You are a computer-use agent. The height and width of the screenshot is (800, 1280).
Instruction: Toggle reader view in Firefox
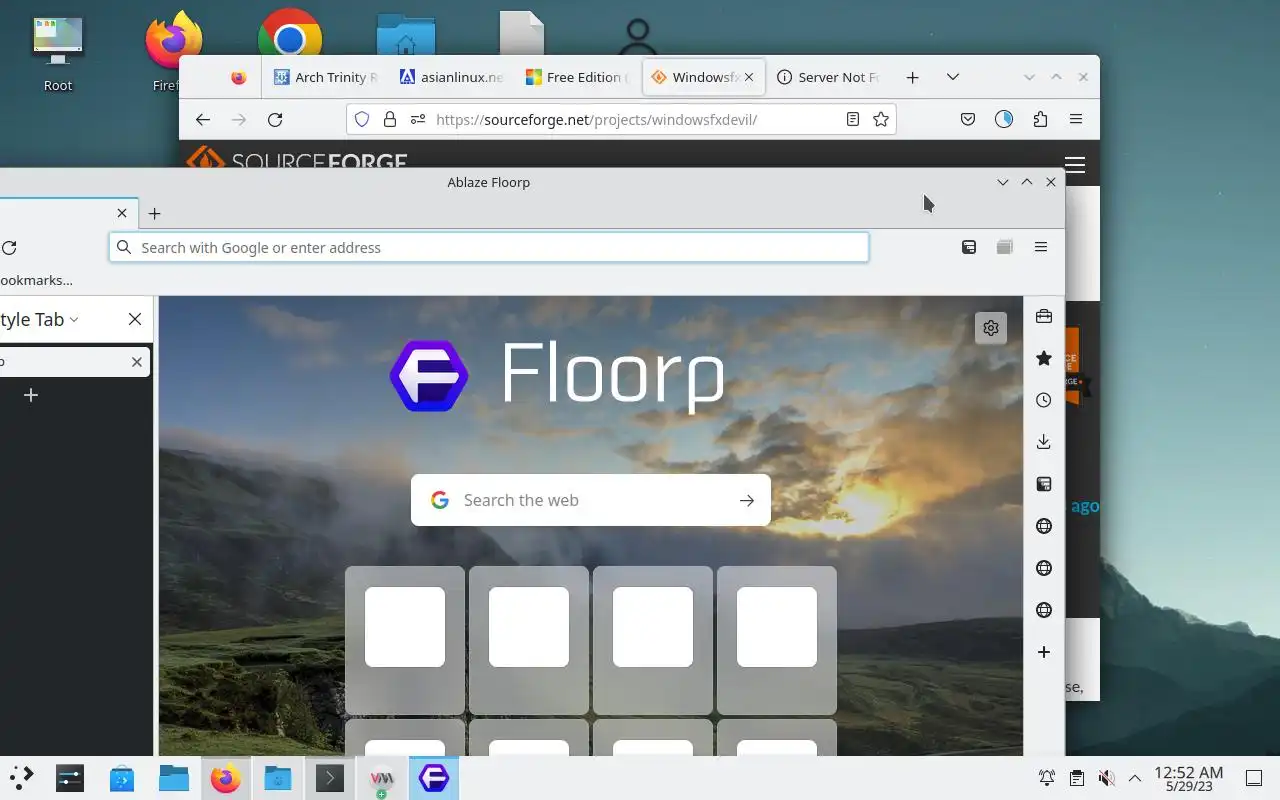point(852,119)
